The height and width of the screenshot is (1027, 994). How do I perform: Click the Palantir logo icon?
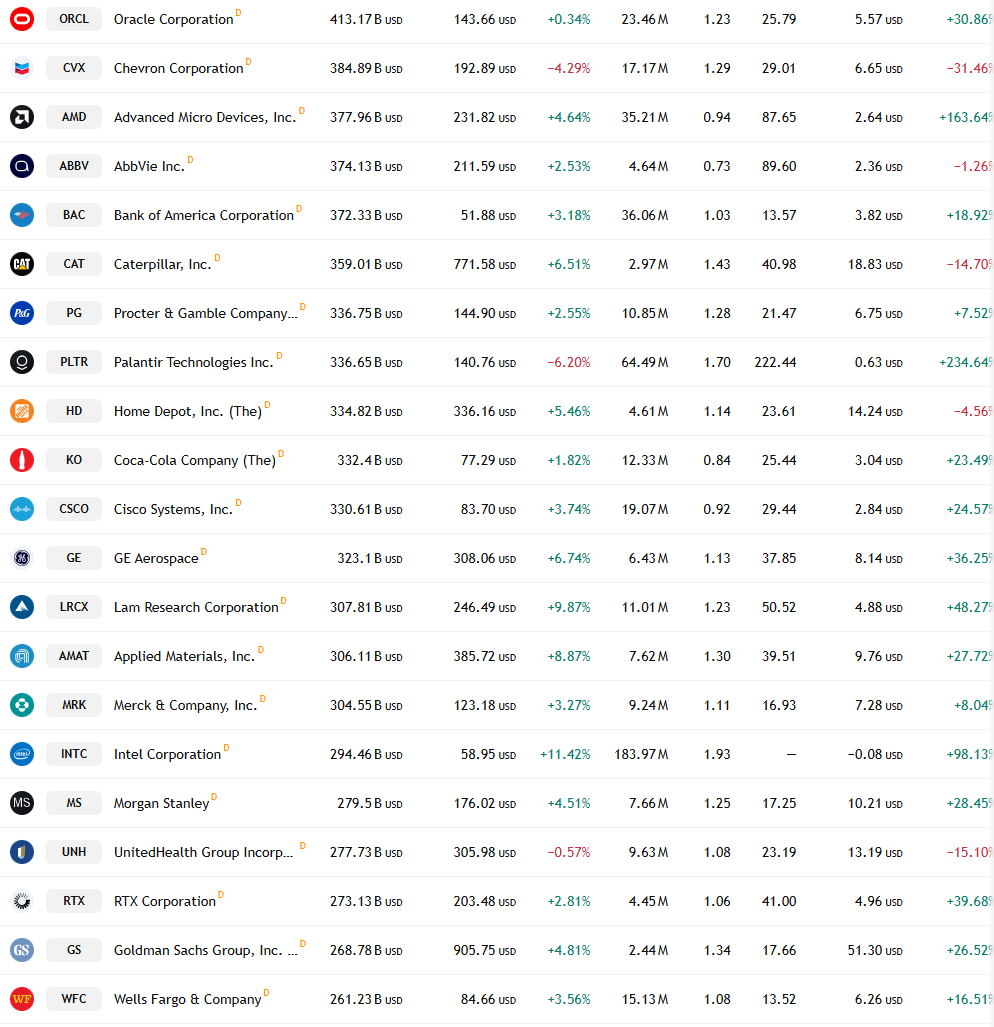[22, 362]
